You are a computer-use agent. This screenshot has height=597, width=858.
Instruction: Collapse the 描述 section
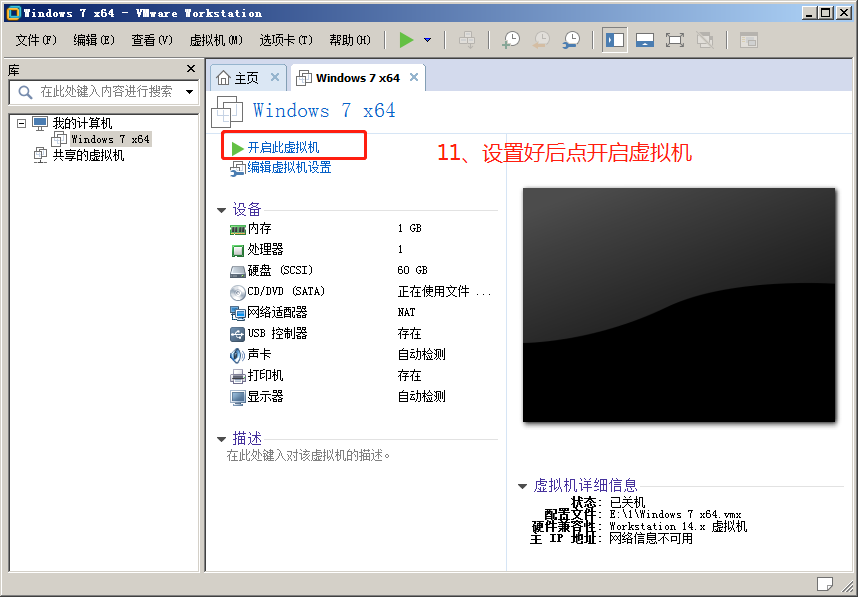(221, 439)
